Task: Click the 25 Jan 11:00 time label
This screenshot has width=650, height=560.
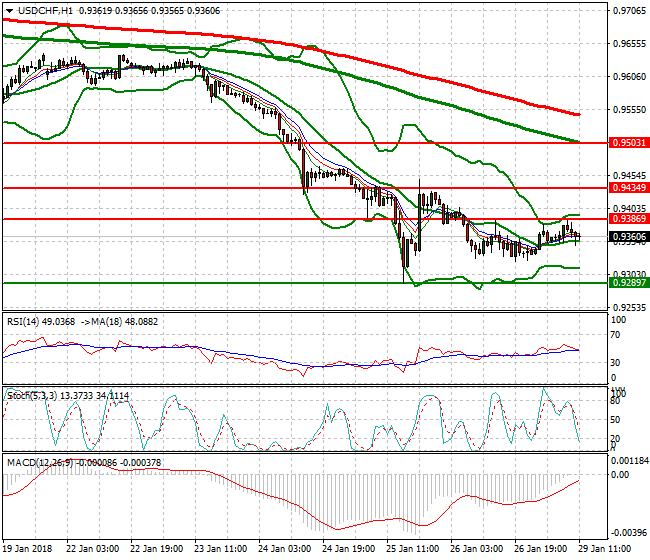Action: pos(412,549)
